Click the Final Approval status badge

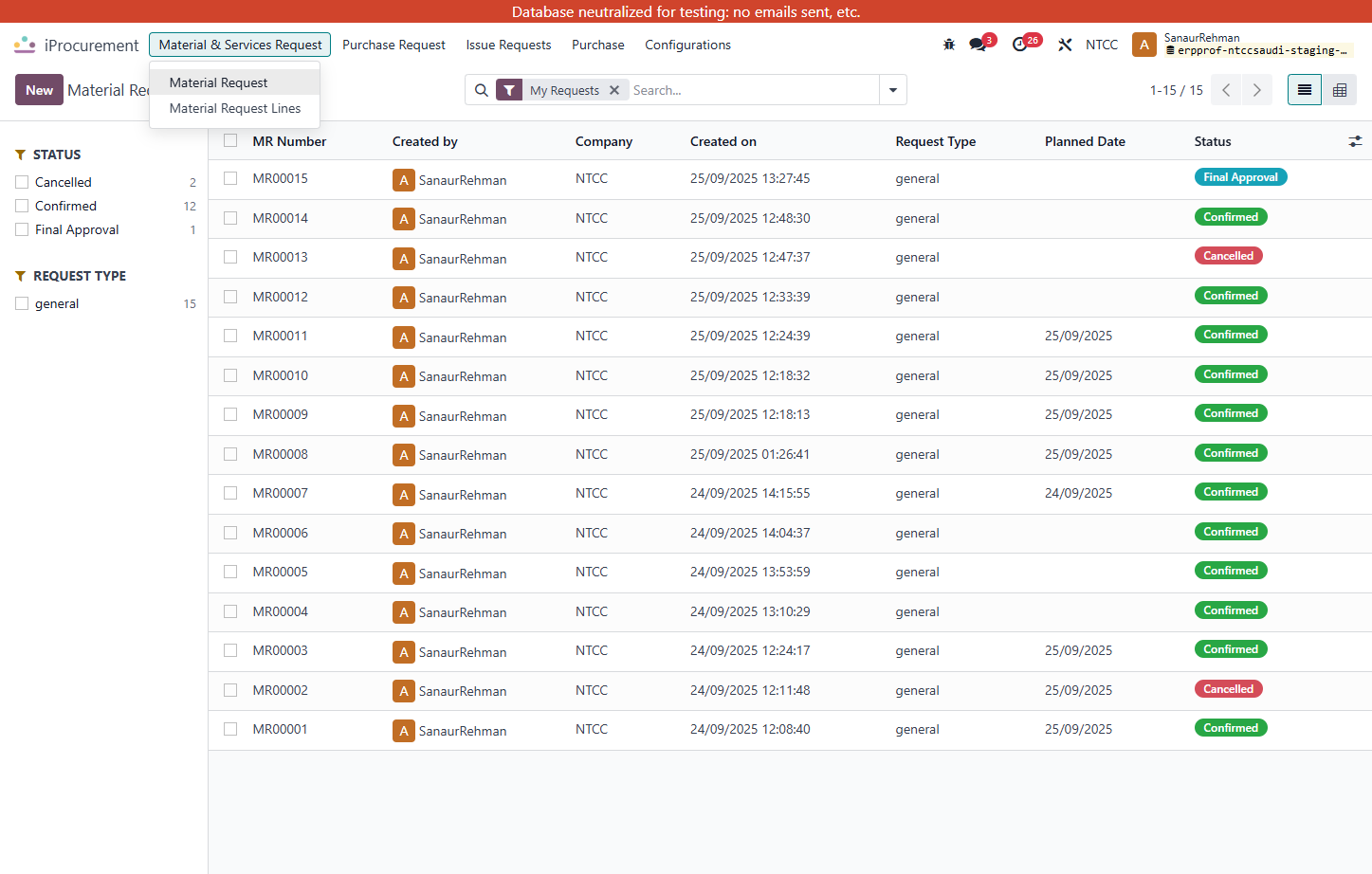1240,177
